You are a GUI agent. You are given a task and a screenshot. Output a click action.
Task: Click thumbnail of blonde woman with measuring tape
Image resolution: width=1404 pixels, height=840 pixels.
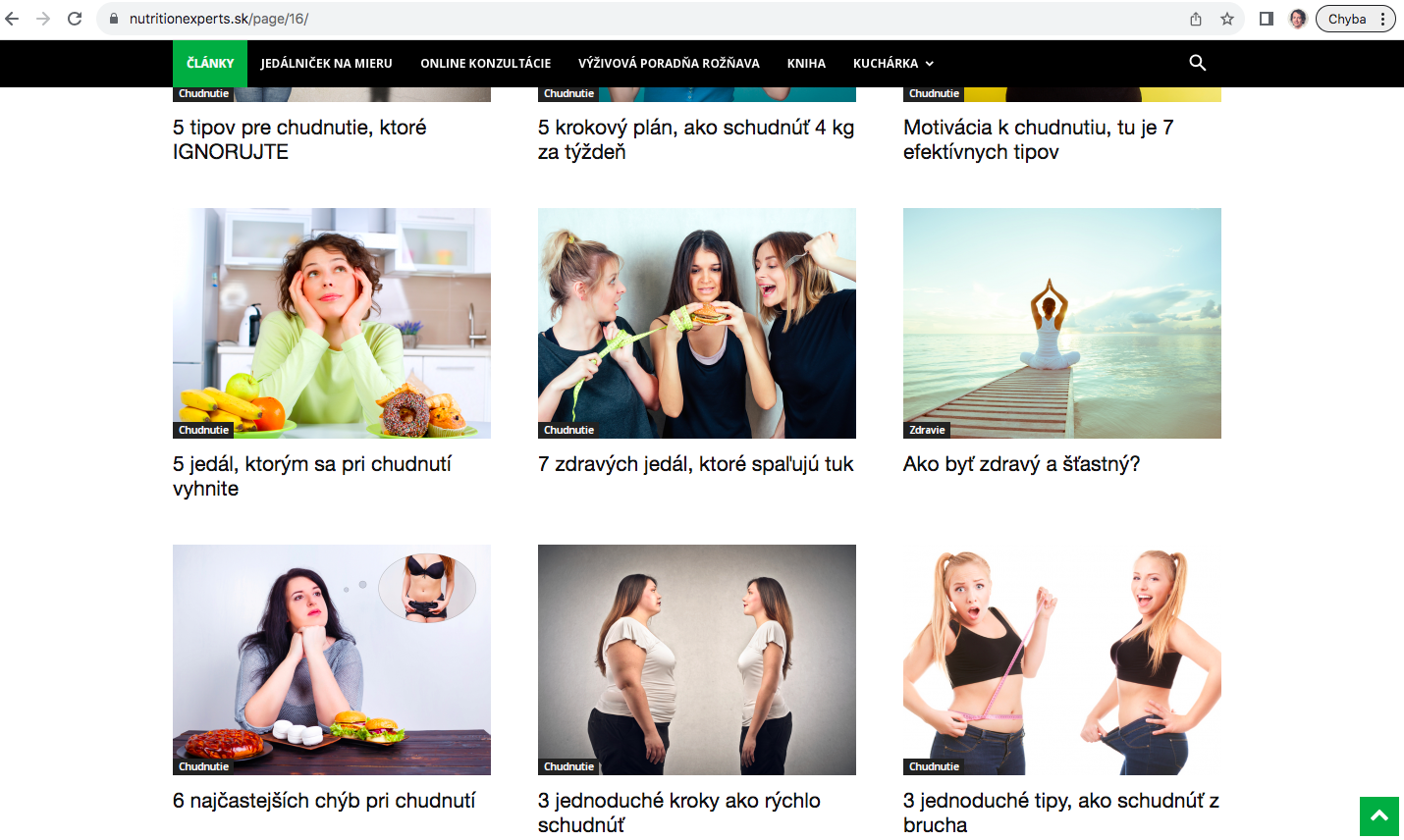pyautogui.click(x=1062, y=659)
